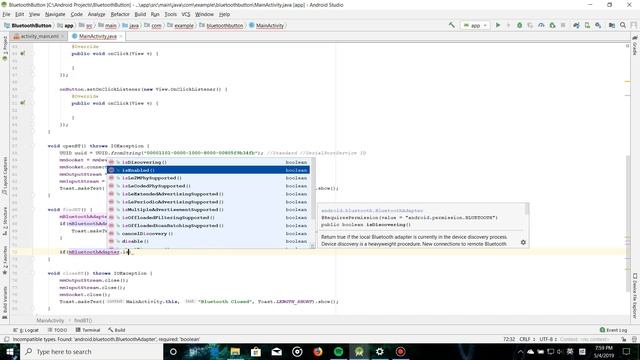The height and width of the screenshot is (360, 640).
Task: Choose isLeExtendedAdvertisingSupported() suggestion
Action: [208, 194]
